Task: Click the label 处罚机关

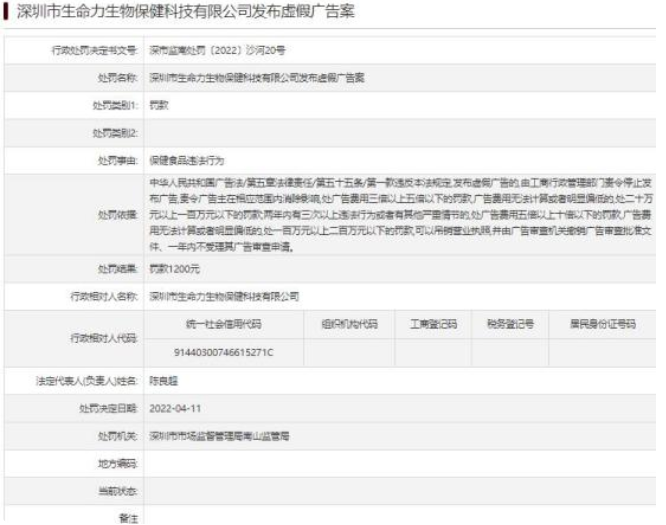Action: pyautogui.click(x=118, y=437)
